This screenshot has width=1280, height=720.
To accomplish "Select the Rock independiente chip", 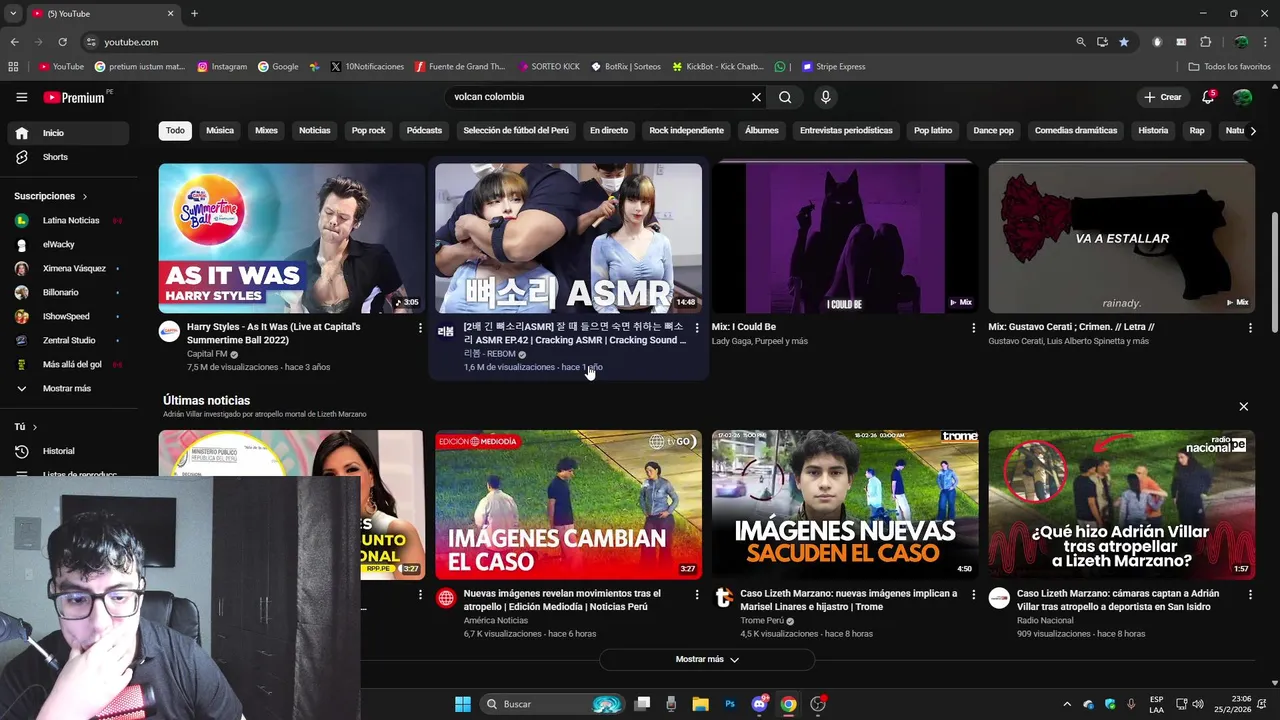I will (686, 131).
